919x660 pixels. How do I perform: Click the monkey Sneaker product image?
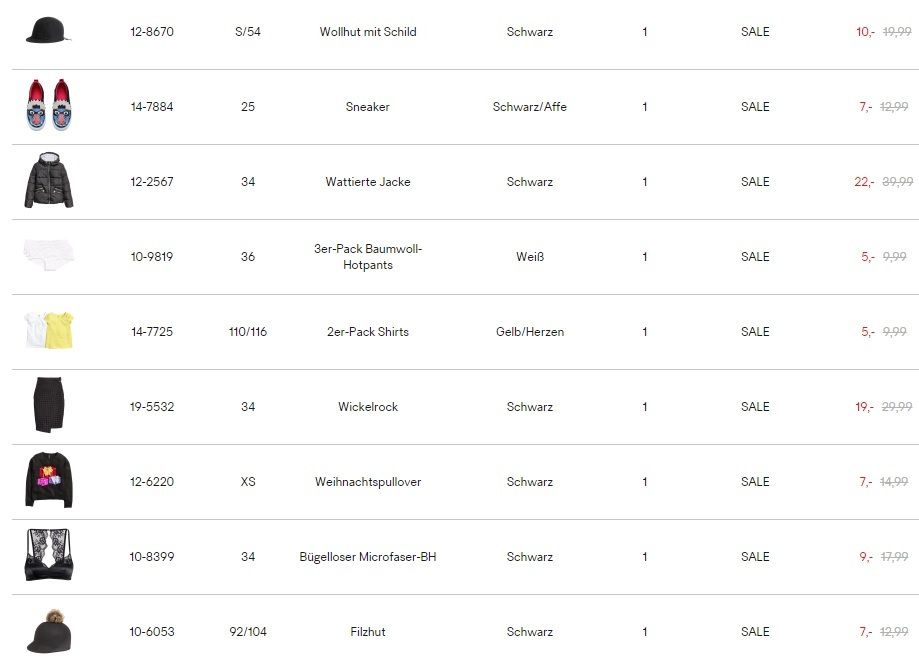(x=49, y=106)
